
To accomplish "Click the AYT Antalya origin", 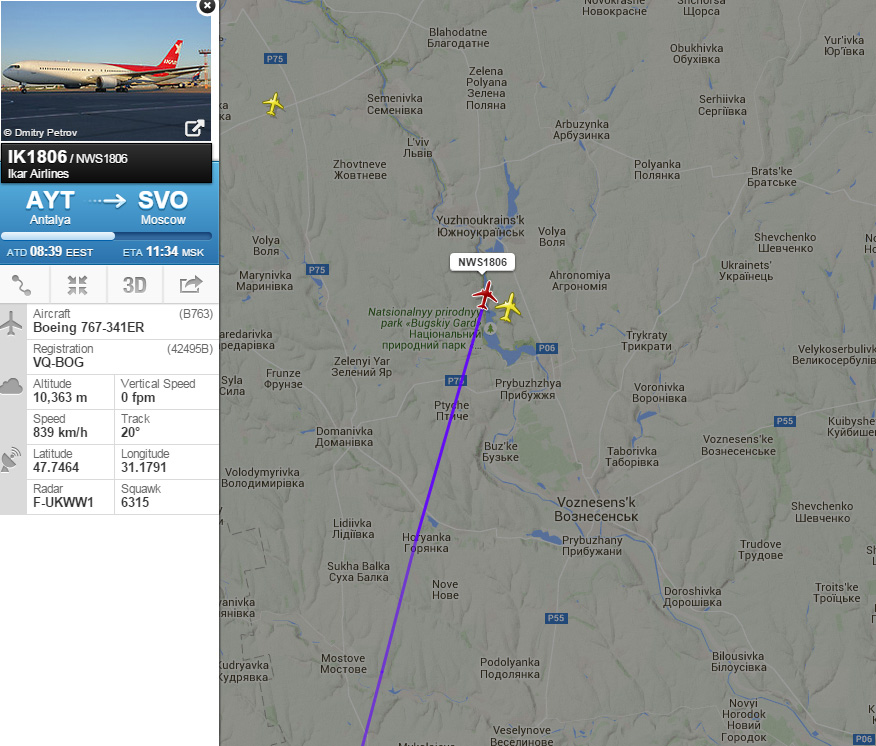I will tap(50, 207).
